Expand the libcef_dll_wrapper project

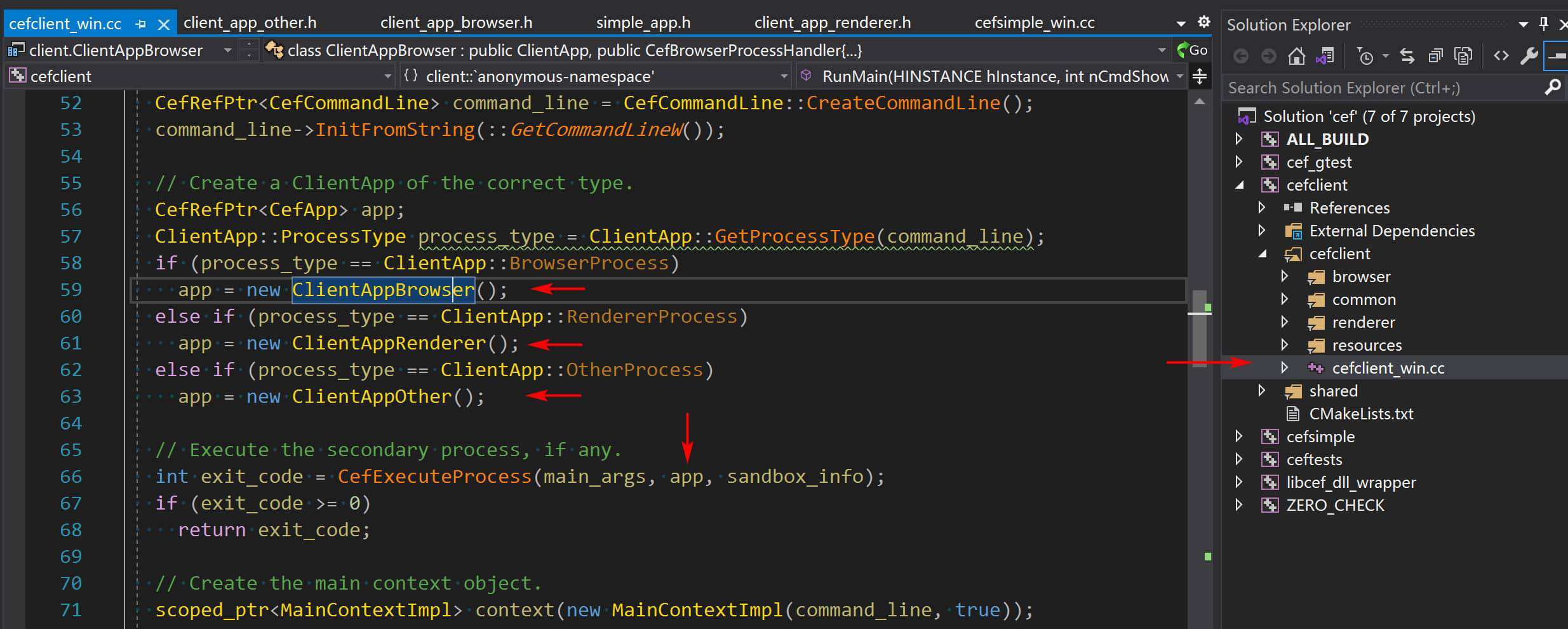(1239, 482)
